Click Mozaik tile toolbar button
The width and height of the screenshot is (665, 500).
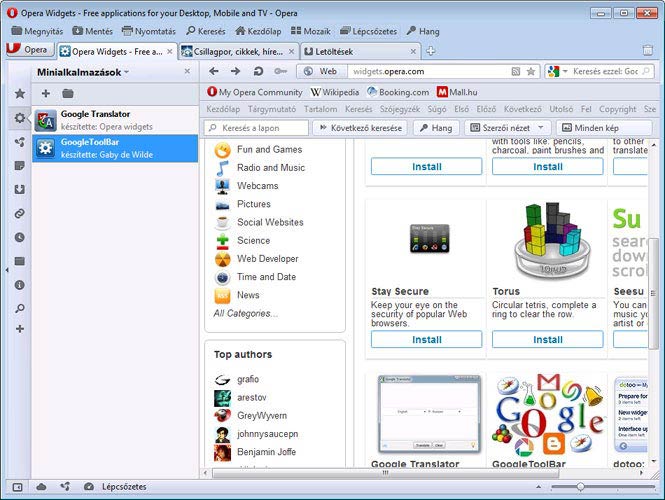310,31
